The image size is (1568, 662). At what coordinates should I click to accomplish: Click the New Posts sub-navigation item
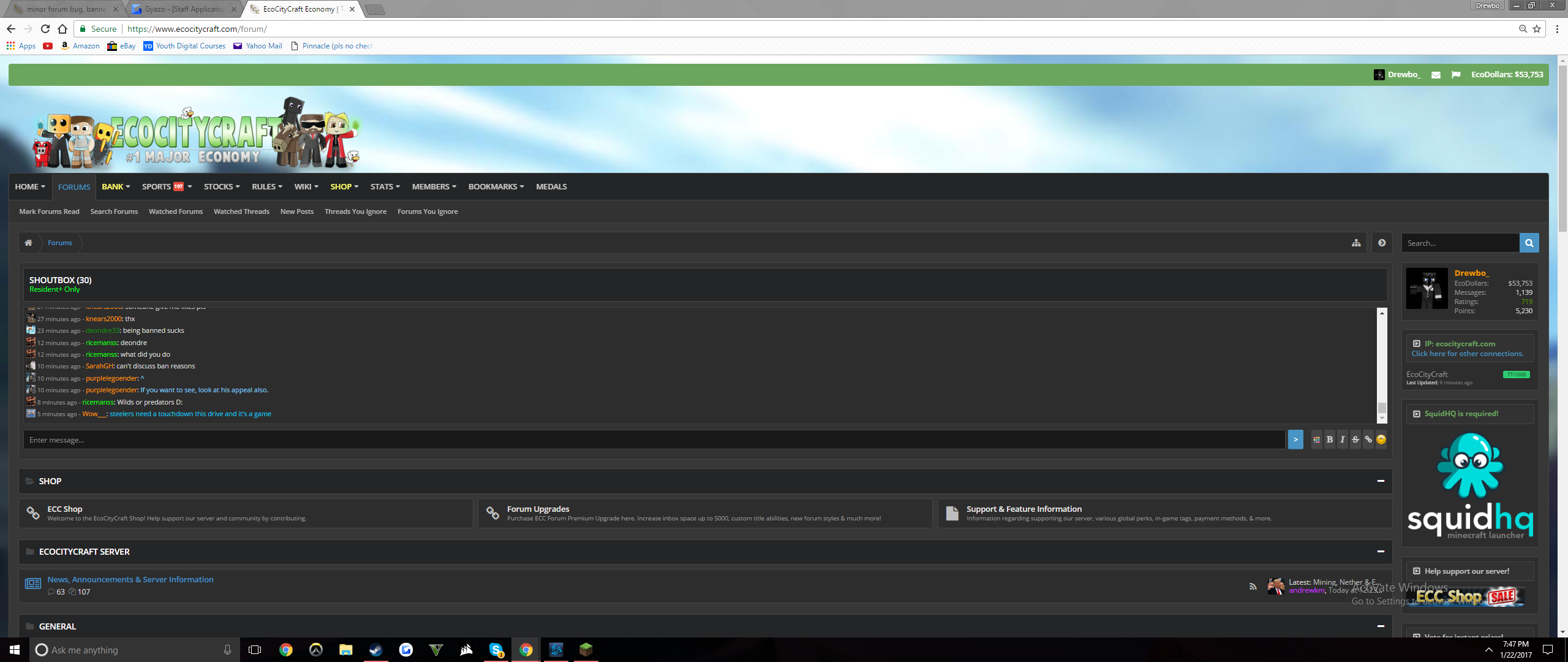tap(296, 211)
